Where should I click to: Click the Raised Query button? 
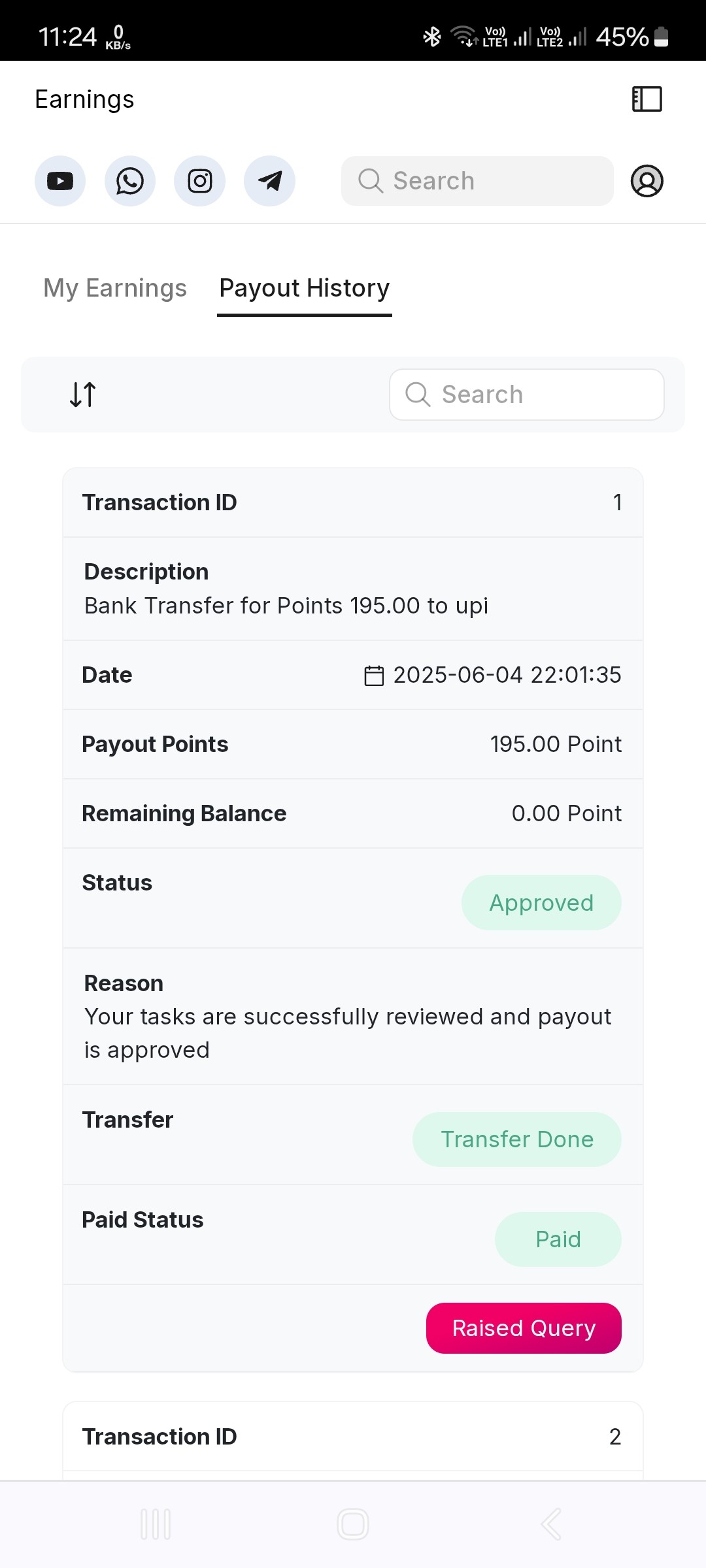pos(524,1328)
